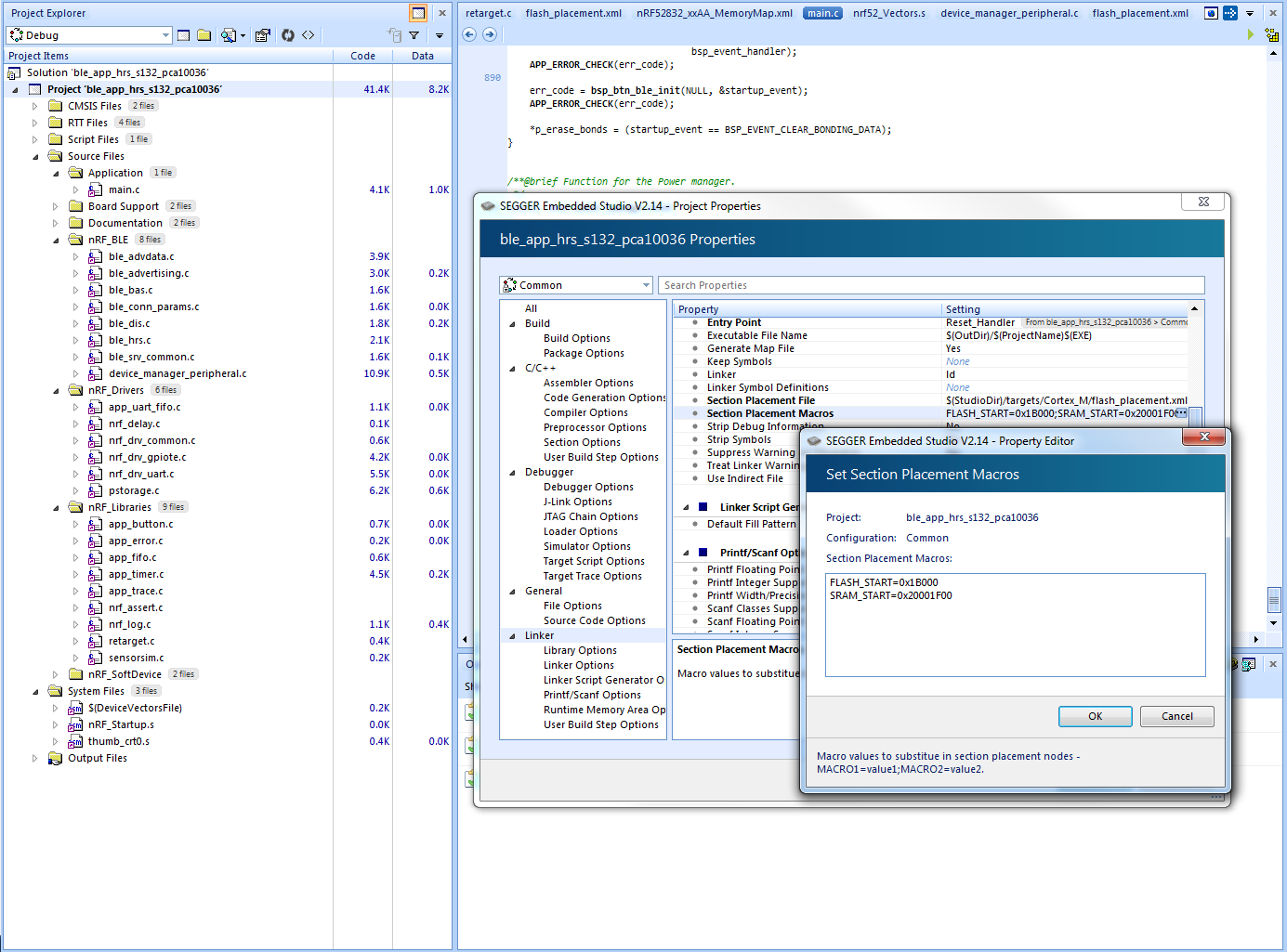Screen dimensions: 1287x952
Task: Collapse the Linker Script Generator property group
Action: tap(687, 507)
